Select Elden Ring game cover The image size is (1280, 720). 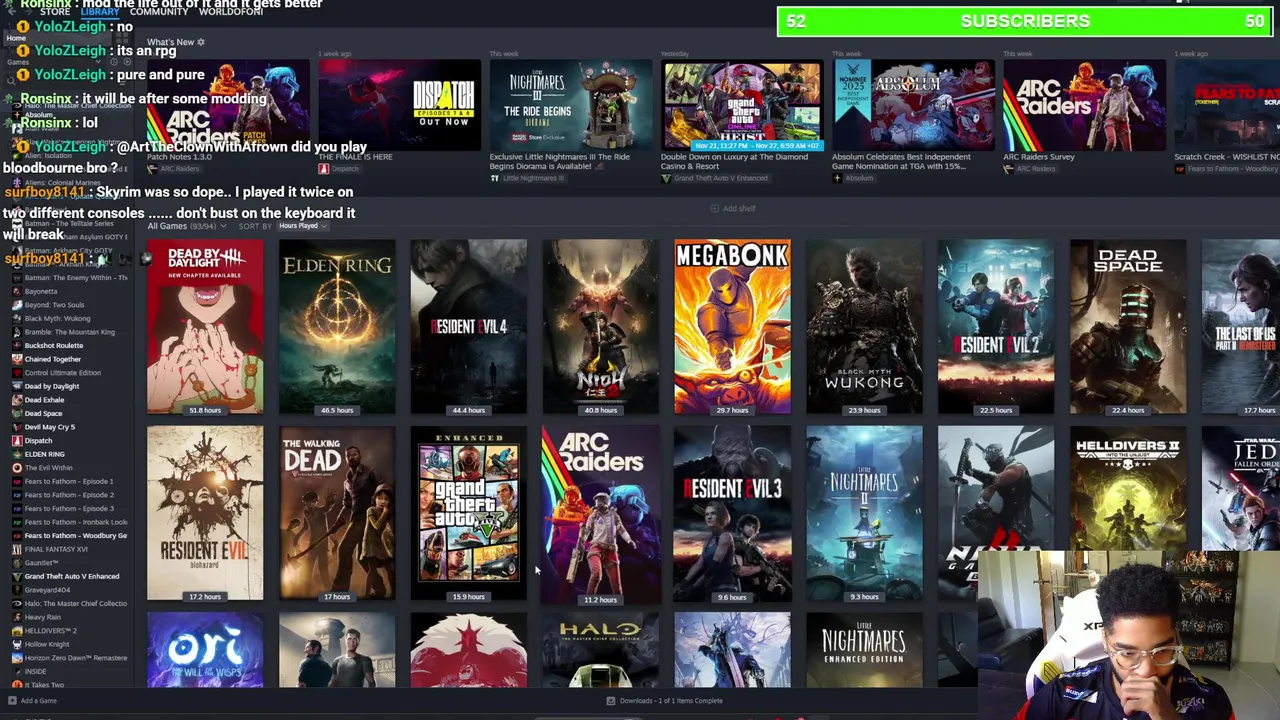[337, 326]
